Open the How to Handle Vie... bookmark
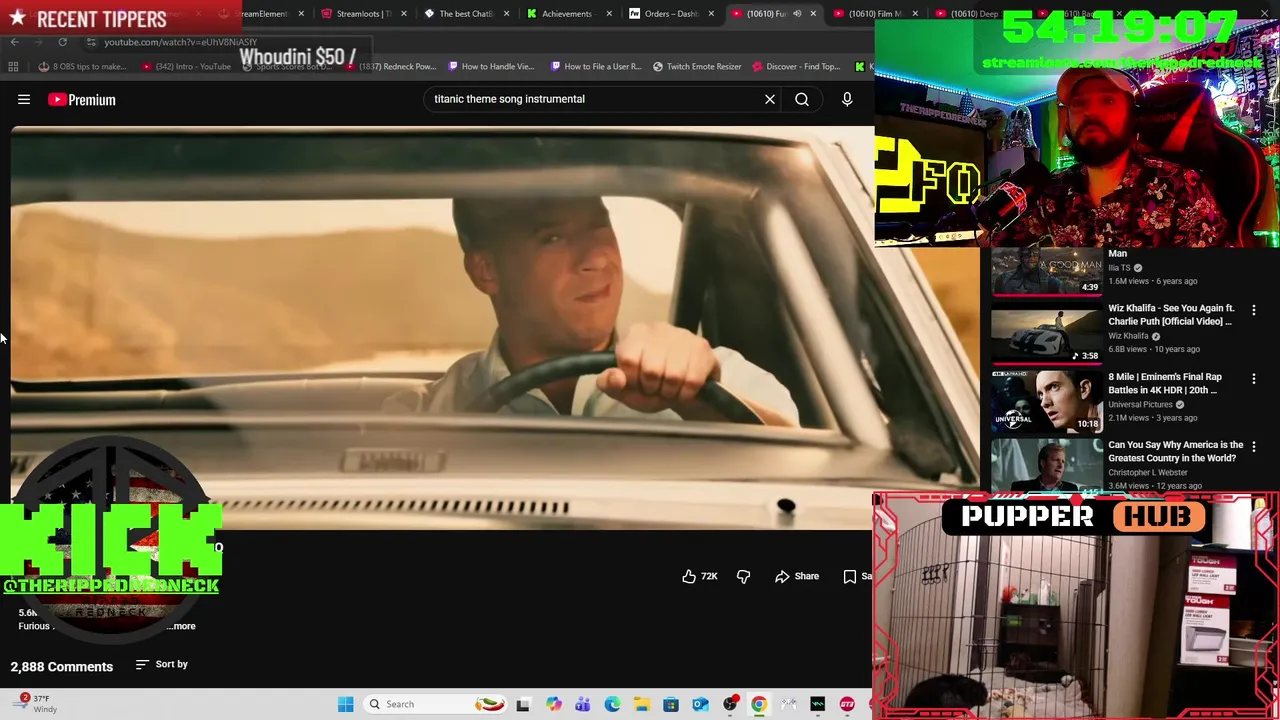Screen dimensions: 1280x720 [x=491, y=67]
